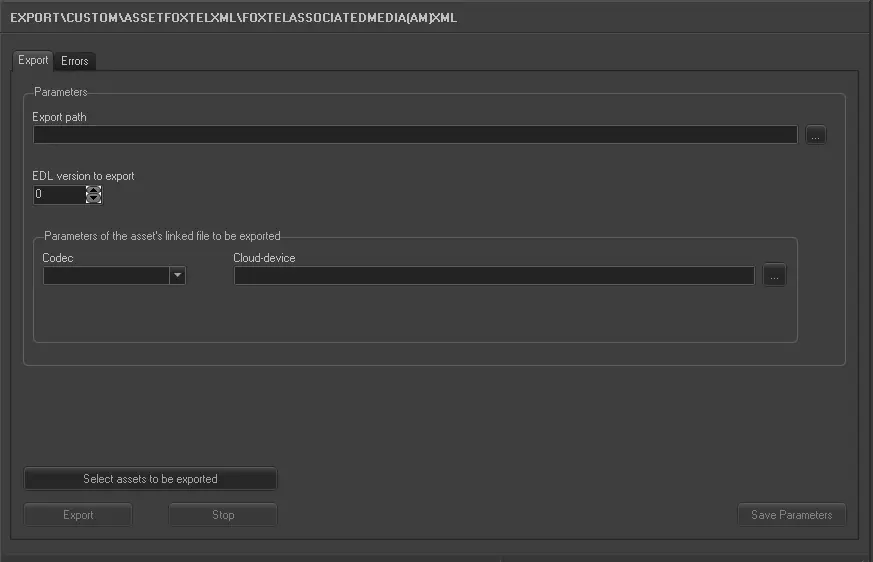Click inside the Codec combo box field
Image resolution: width=873 pixels, height=562 pixels.
105,276
